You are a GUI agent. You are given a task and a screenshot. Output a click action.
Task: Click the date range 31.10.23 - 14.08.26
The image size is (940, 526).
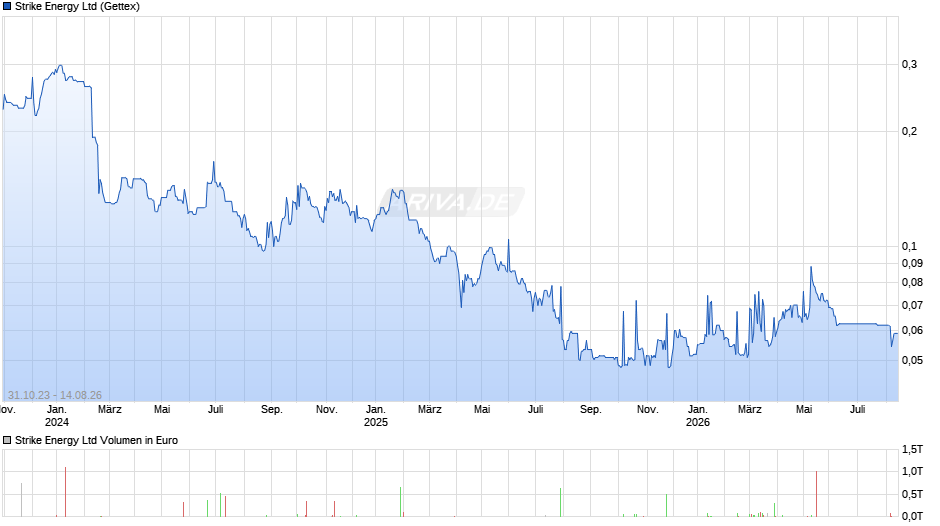click(55, 395)
